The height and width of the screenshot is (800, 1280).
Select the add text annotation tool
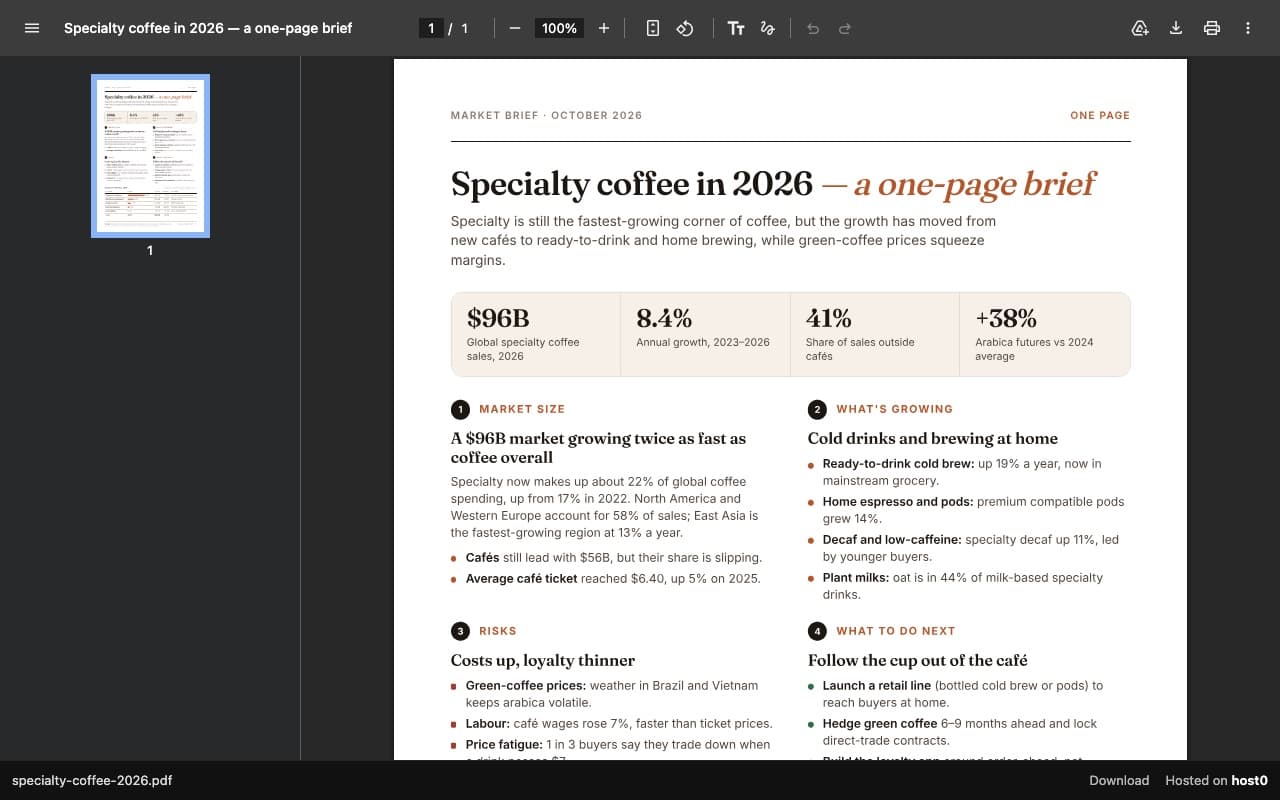point(736,28)
